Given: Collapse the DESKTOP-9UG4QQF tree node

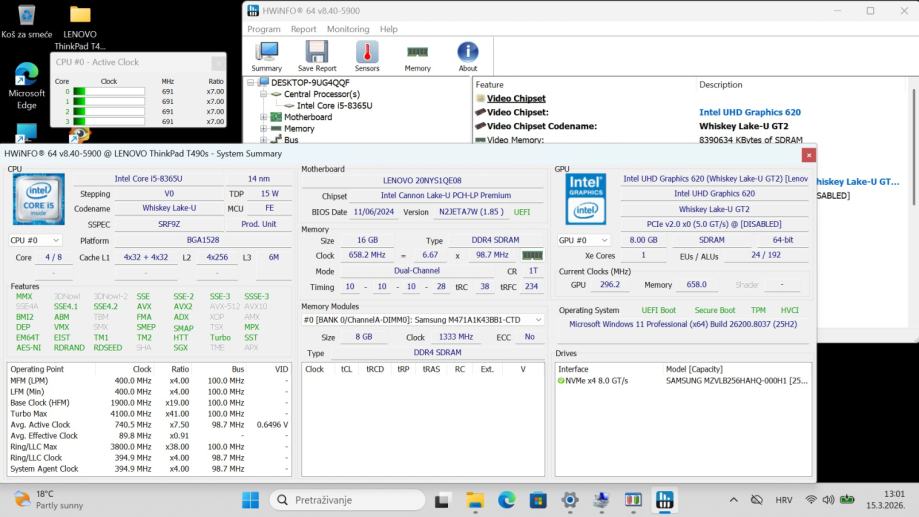Looking at the screenshot, I should click(x=252, y=83).
